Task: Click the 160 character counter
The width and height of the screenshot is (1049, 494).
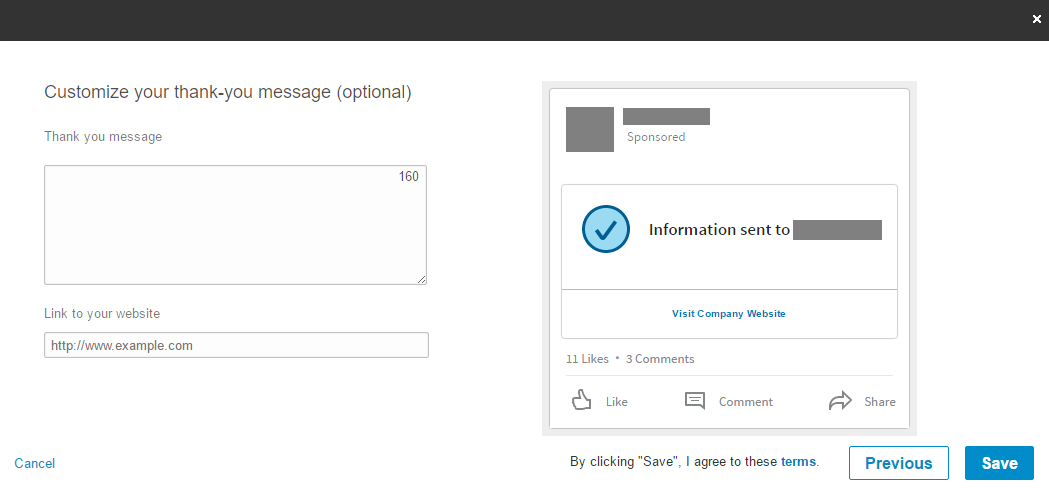Action: [x=409, y=177]
